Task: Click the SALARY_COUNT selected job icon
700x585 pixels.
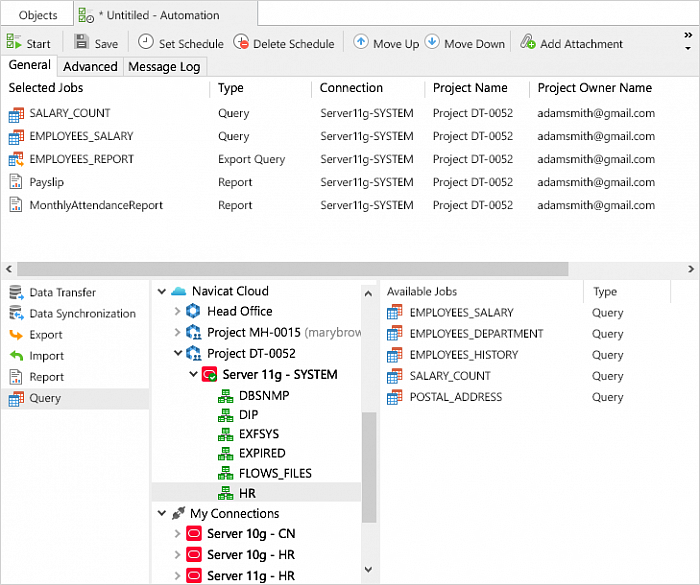Action: click(16, 114)
